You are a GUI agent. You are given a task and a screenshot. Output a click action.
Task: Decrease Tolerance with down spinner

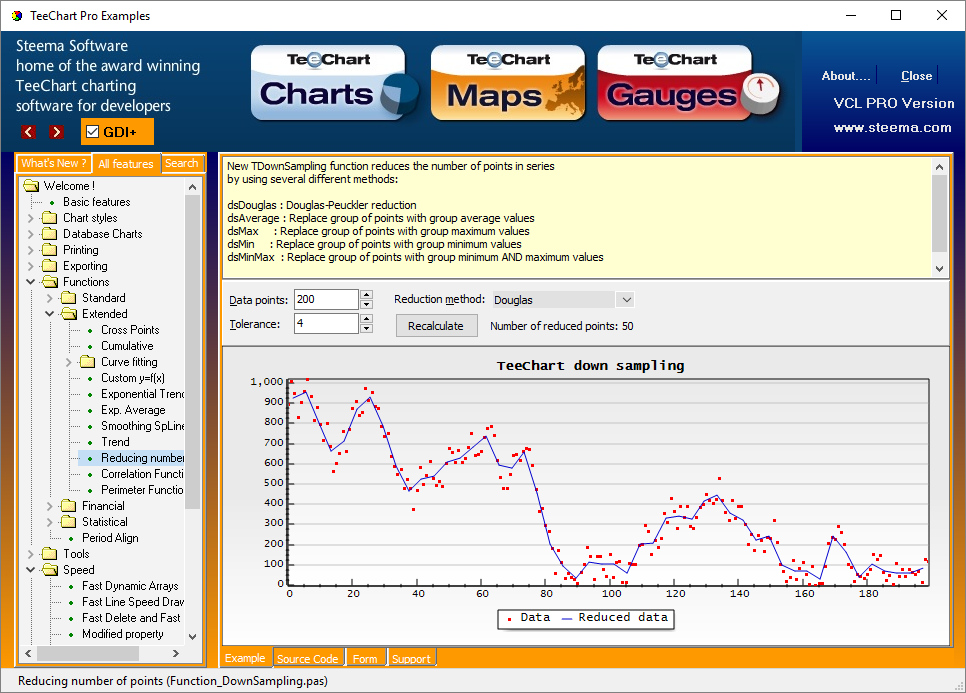point(367,328)
